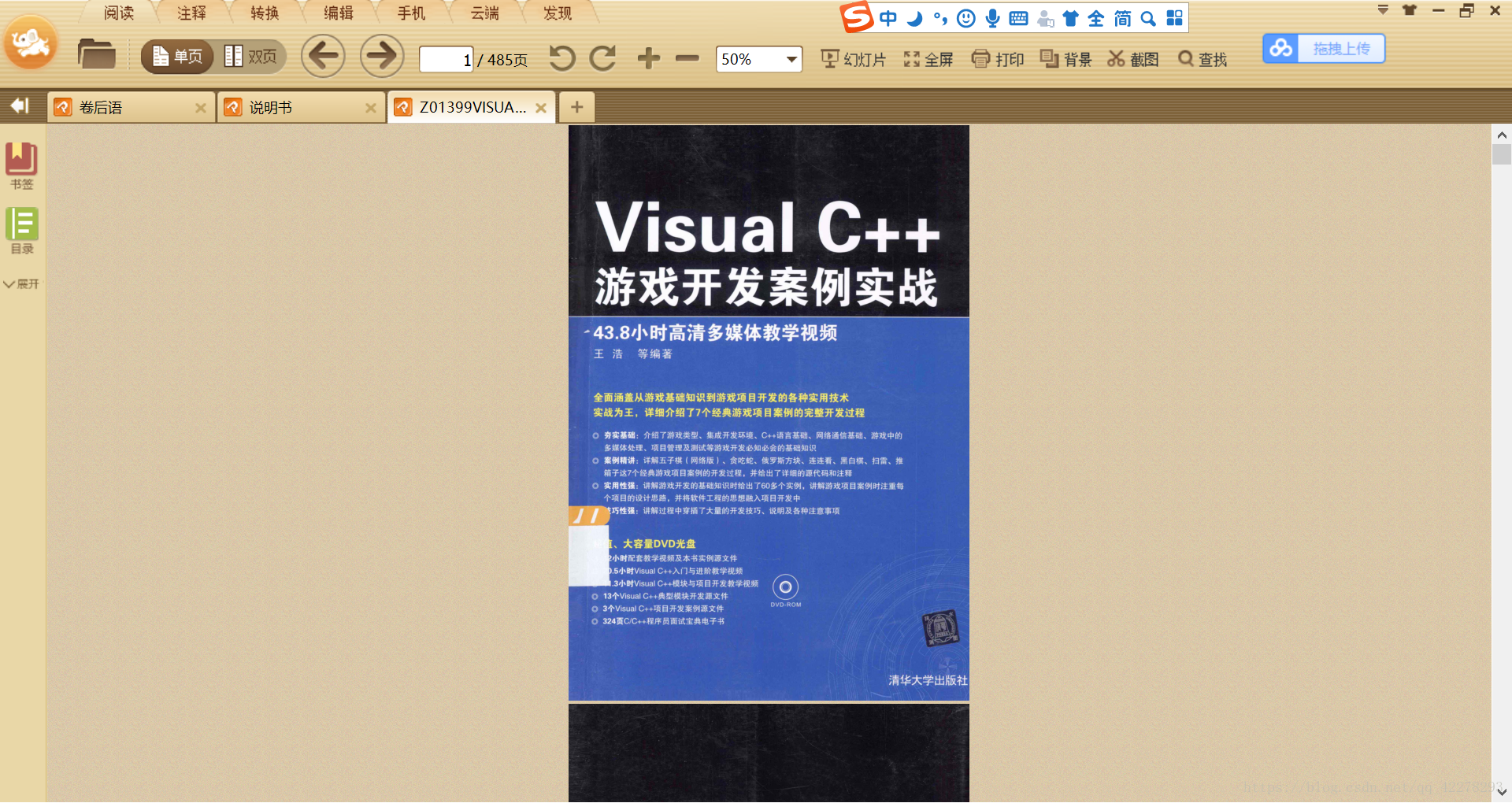Open the 编辑 menu tab
Screen dimensions: 1512x803
pyautogui.click(x=339, y=13)
